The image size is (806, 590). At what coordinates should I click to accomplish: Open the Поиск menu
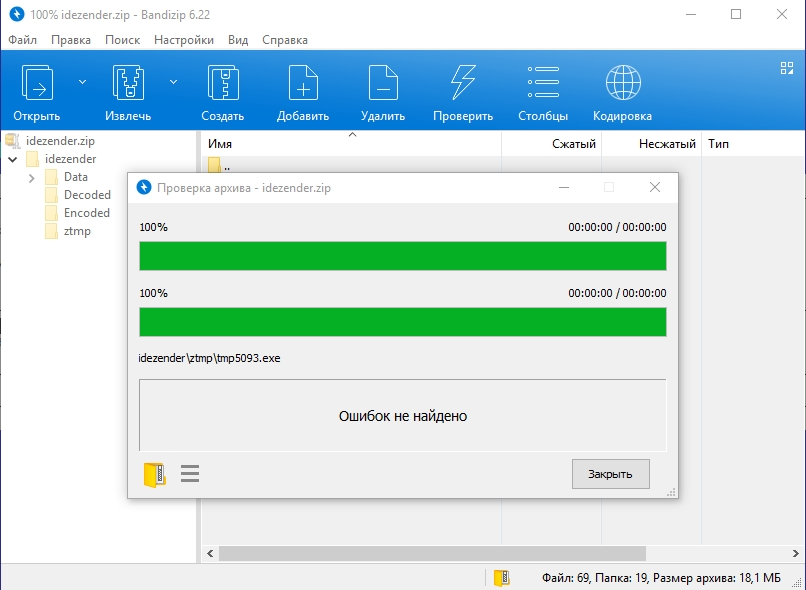pyautogui.click(x=122, y=40)
